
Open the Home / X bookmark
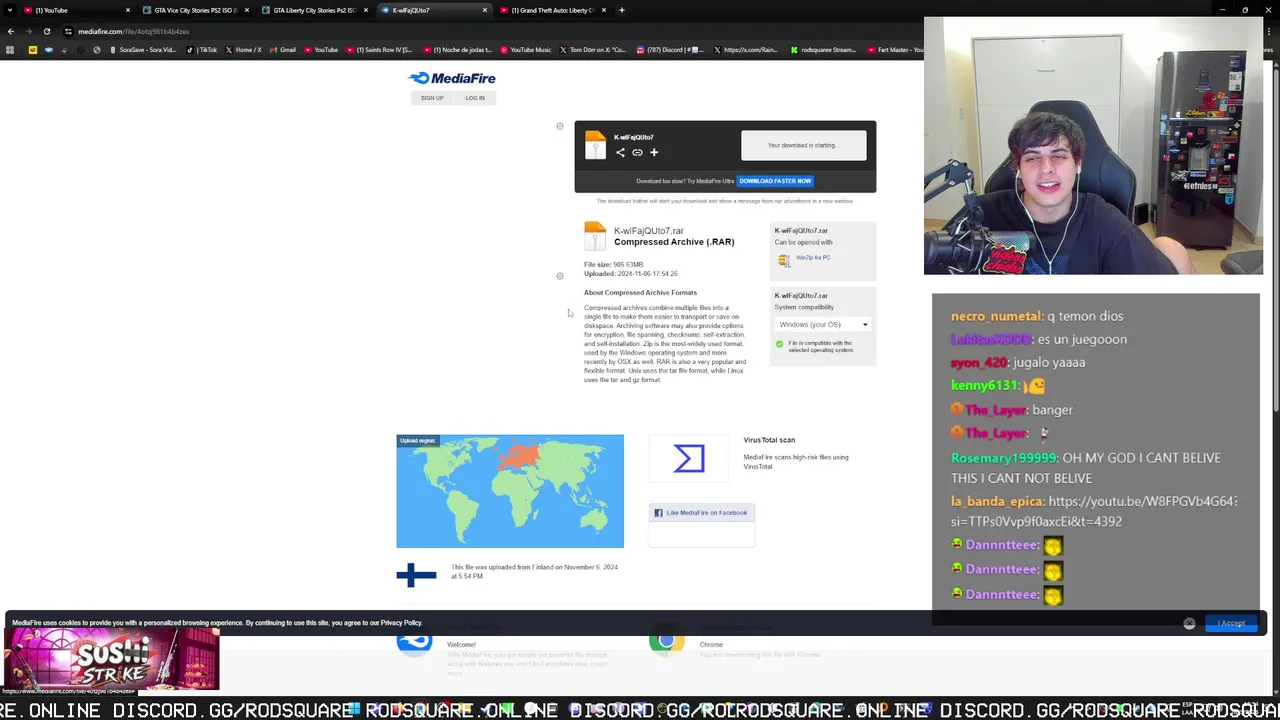pyautogui.click(x=244, y=50)
